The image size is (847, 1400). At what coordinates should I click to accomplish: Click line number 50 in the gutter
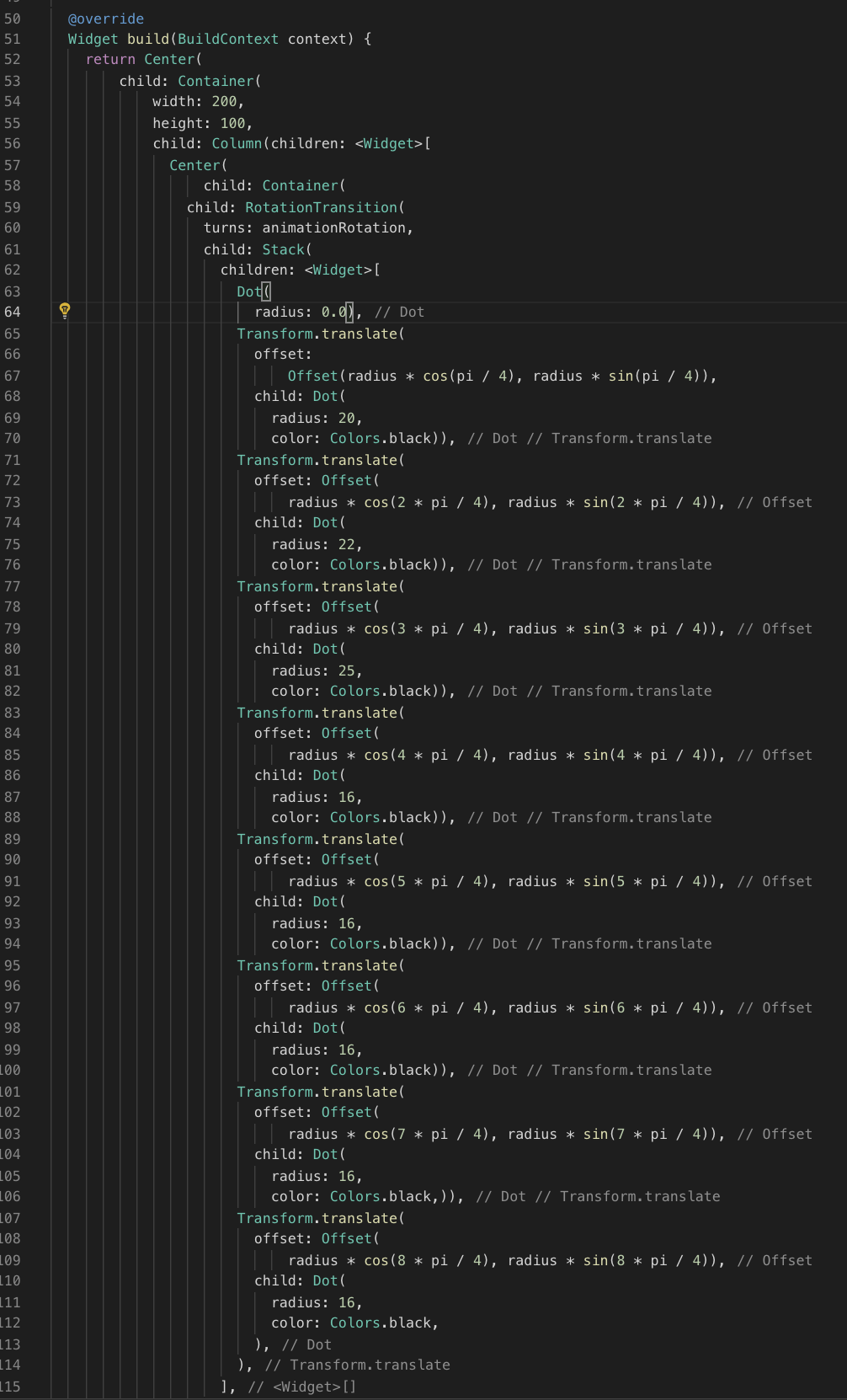13,19
